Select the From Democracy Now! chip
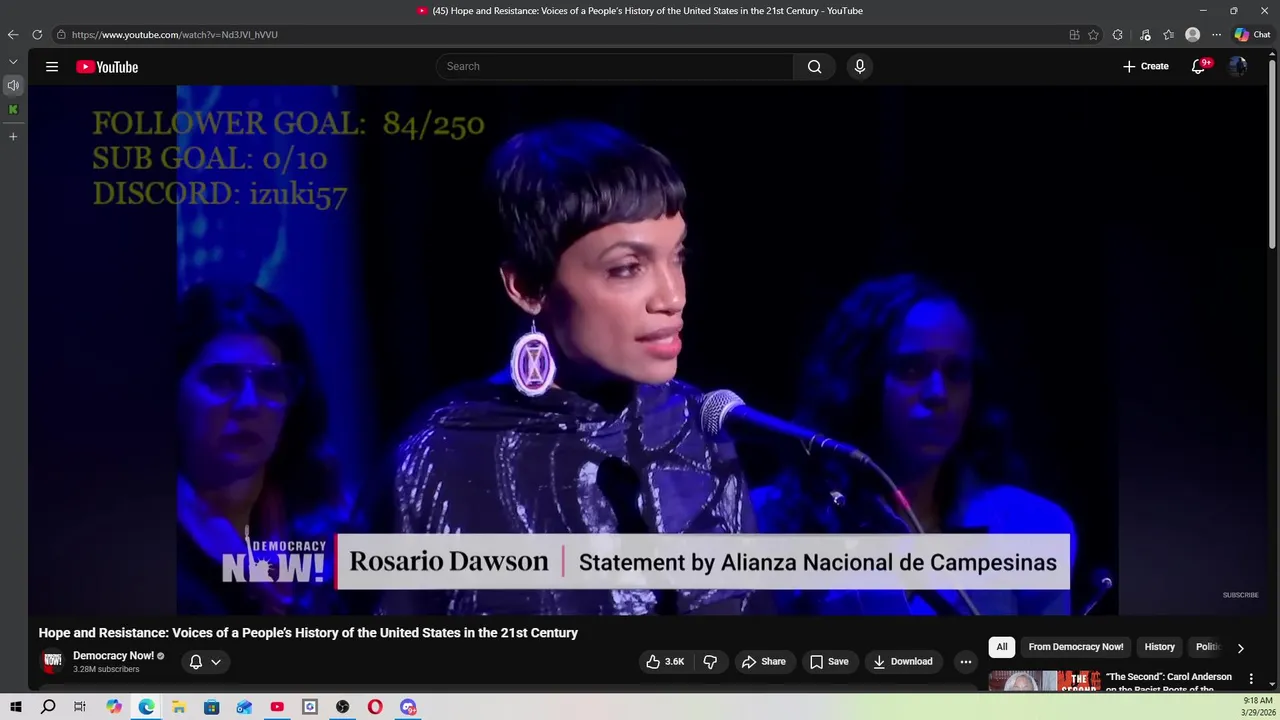The image size is (1280, 720). [x=1076, y=647]
